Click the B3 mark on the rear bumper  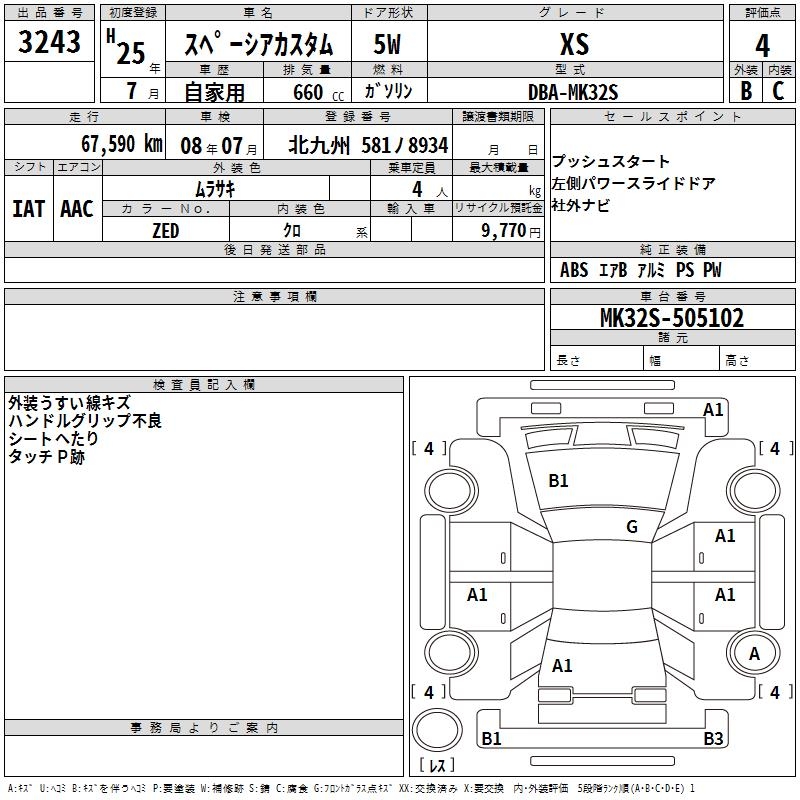pos(713,739)
